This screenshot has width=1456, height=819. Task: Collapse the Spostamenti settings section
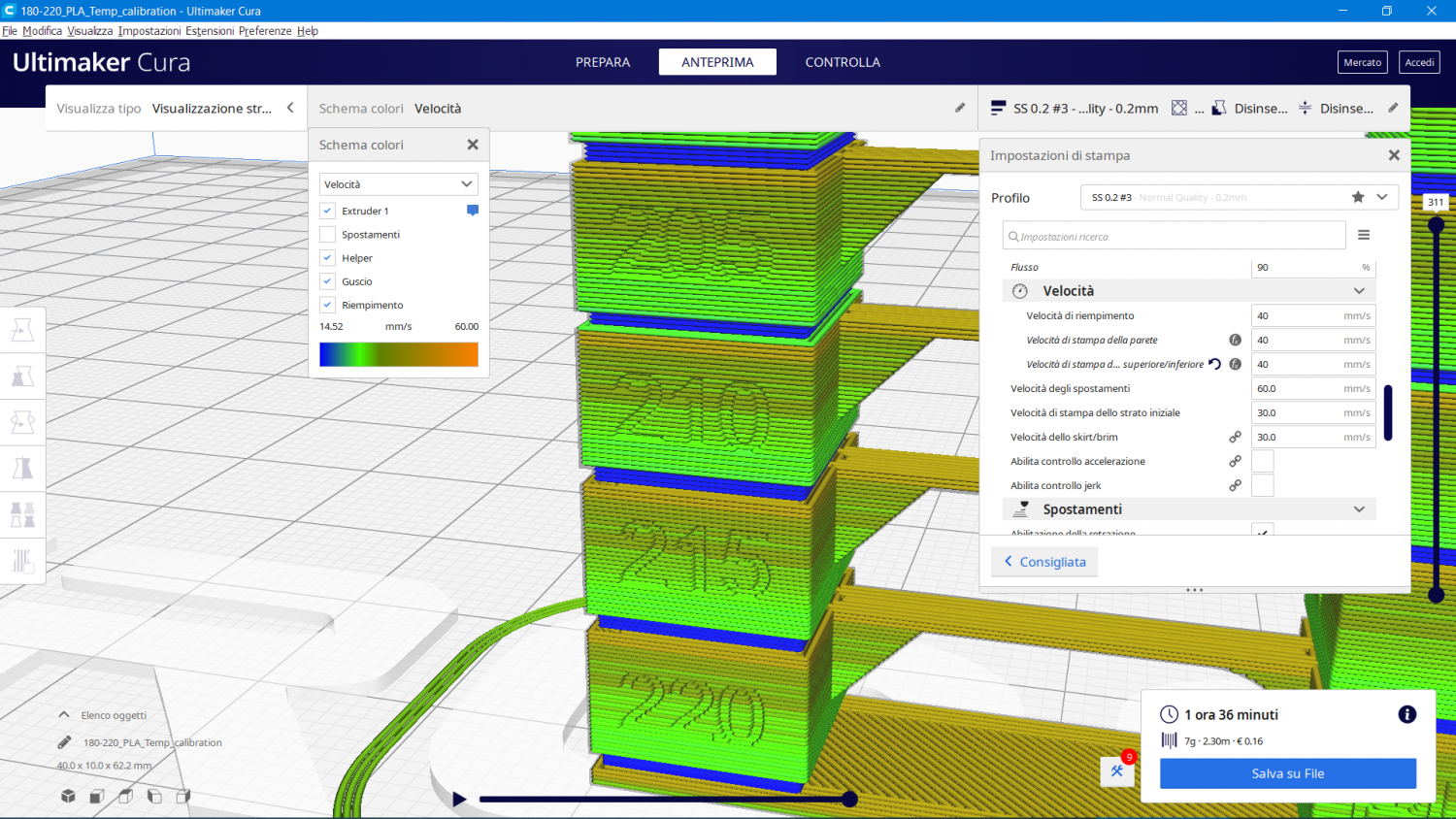1189,509
